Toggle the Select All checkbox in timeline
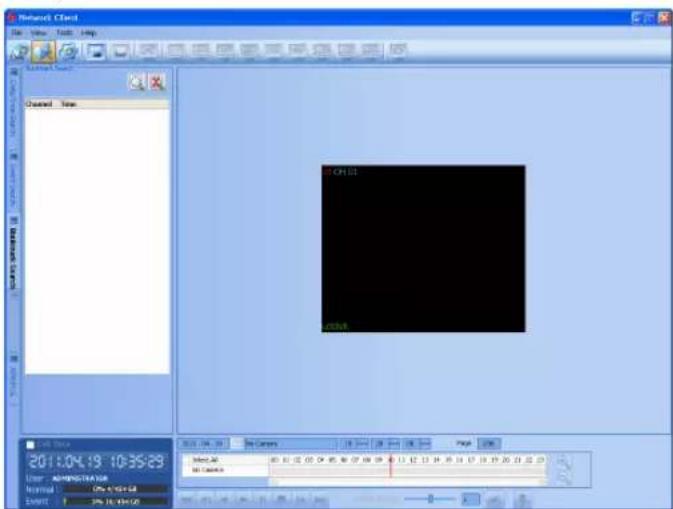This screenshot has width=673, height=509. point(187,460)
